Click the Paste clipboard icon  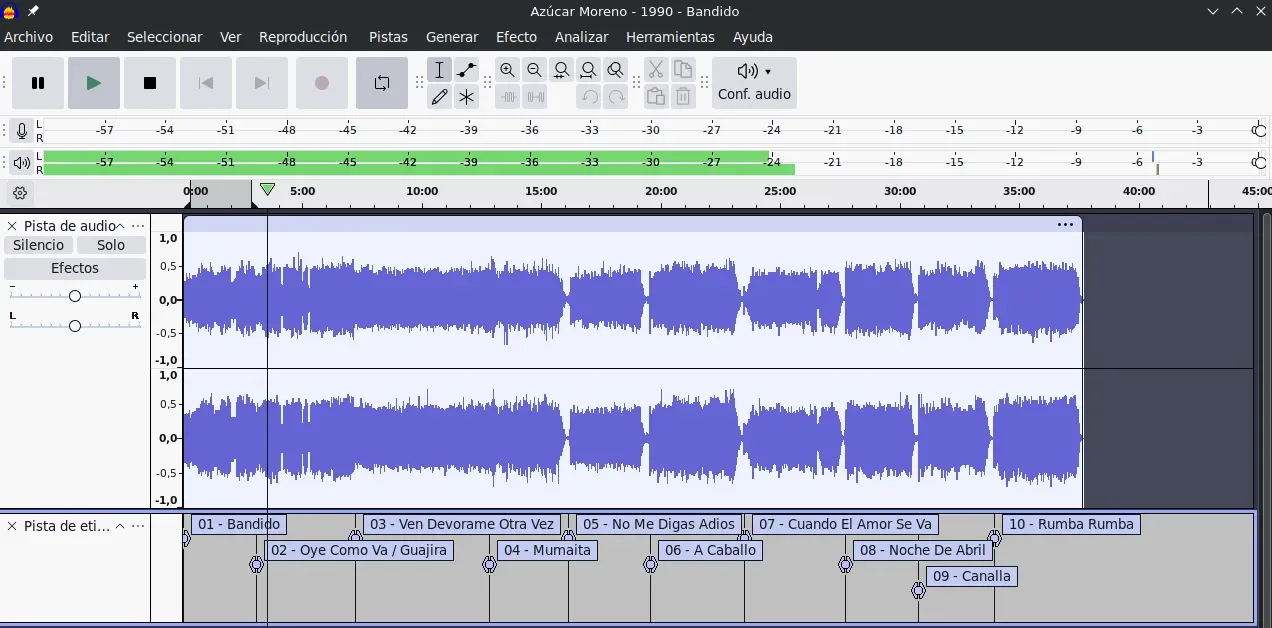[x=655, y=97]
